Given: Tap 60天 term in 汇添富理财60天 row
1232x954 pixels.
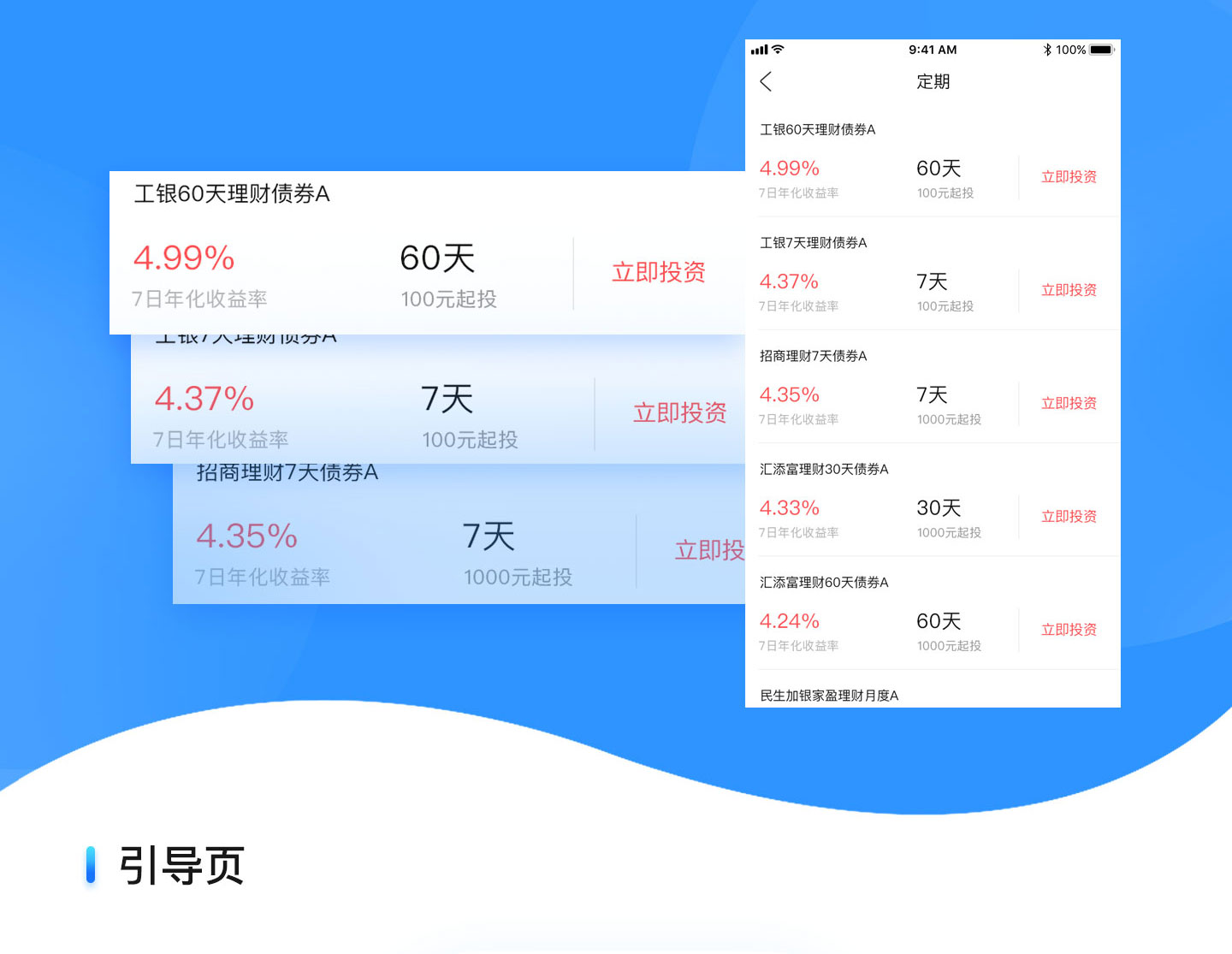Looking at the screenshot, I should coord(939,621).
